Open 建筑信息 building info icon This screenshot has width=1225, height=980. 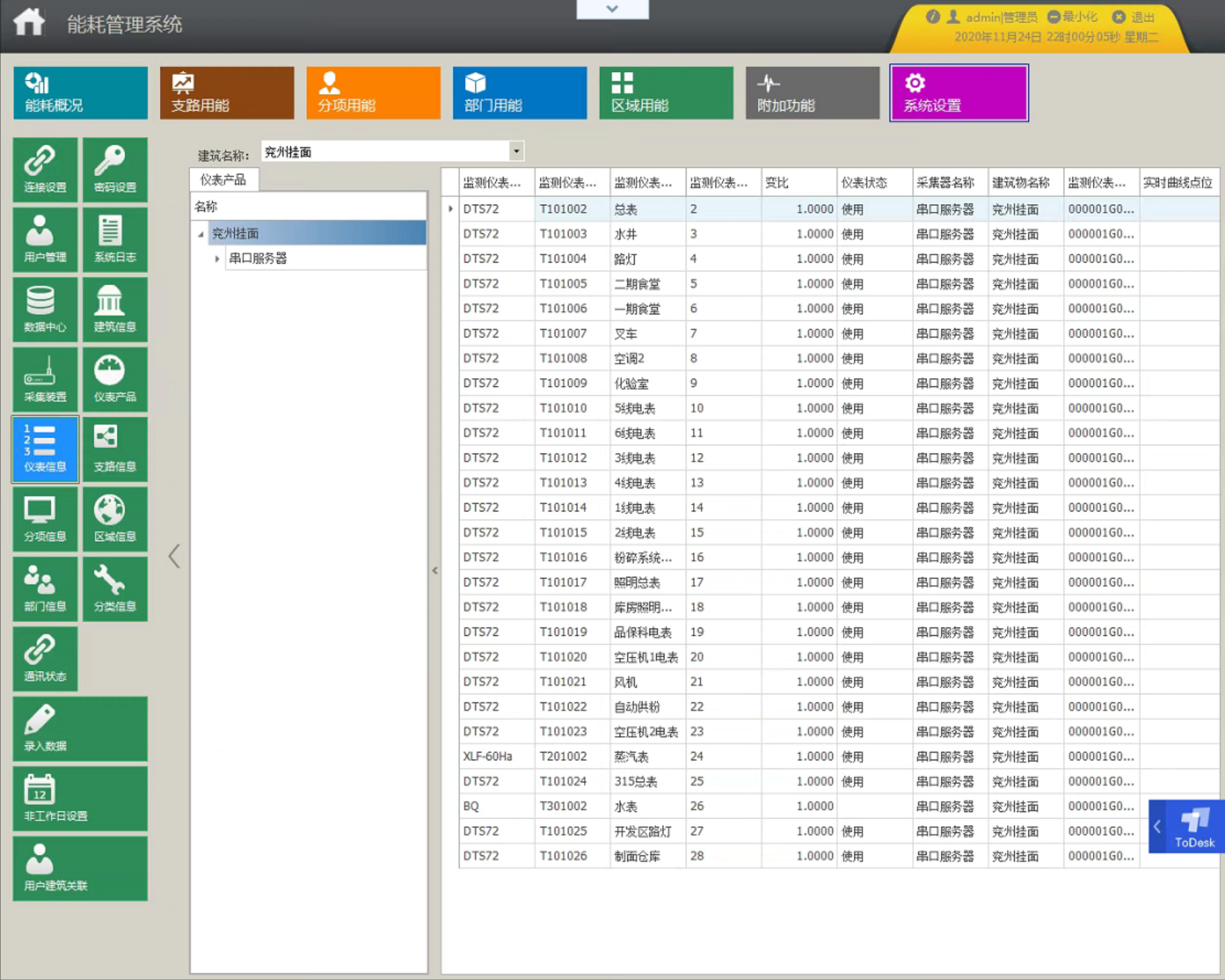115,308
